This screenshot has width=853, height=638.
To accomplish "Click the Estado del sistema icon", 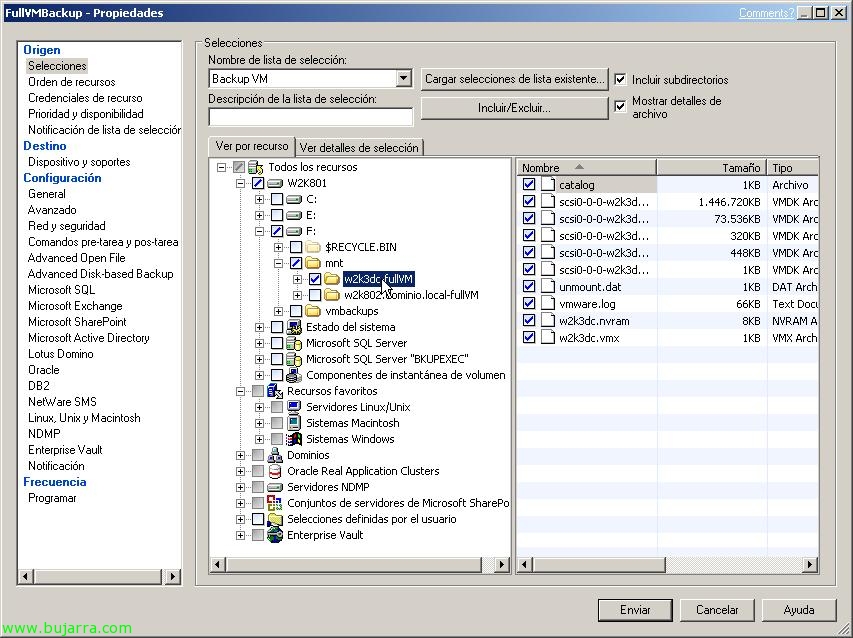I will click(x=294, y=327).
